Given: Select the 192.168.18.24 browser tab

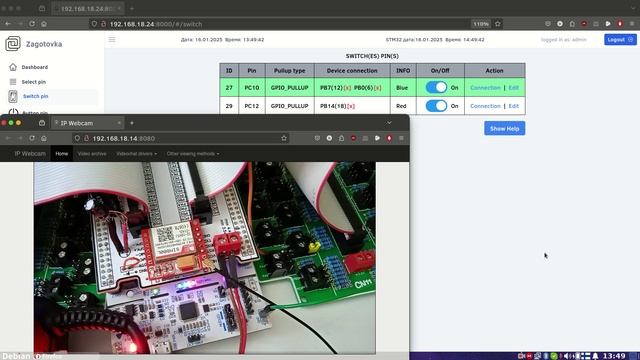Looking at the screenshot, I should [x=88, y=8].
